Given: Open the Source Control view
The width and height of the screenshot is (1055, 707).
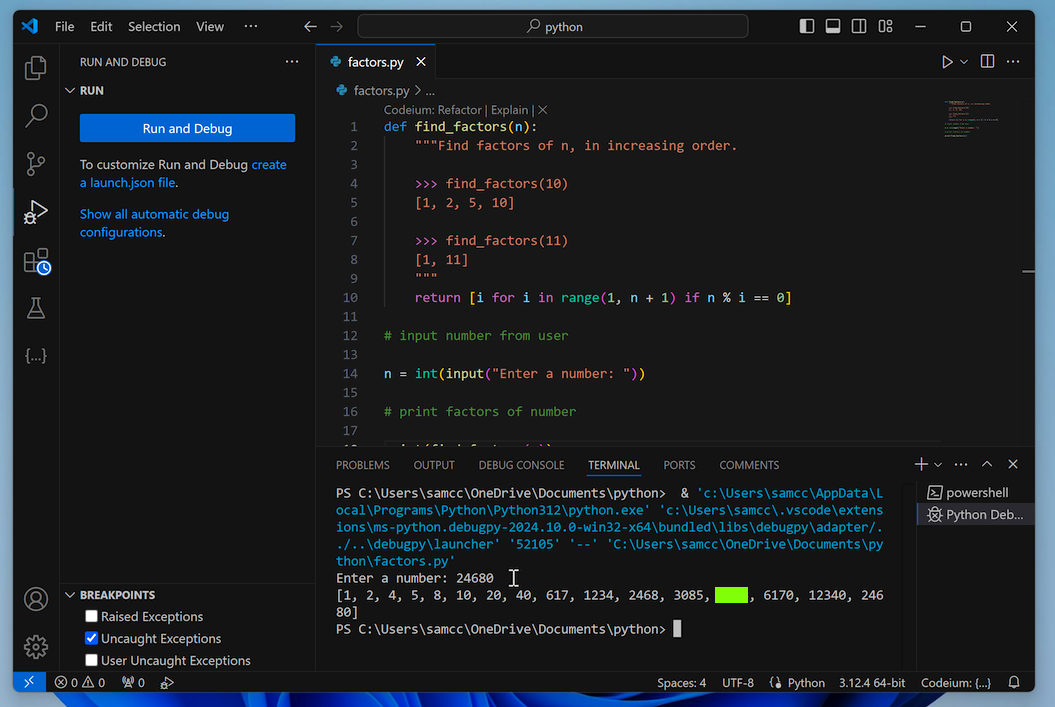Looking at the screenshot, I should pyautogui.click(x=36, y=164).
